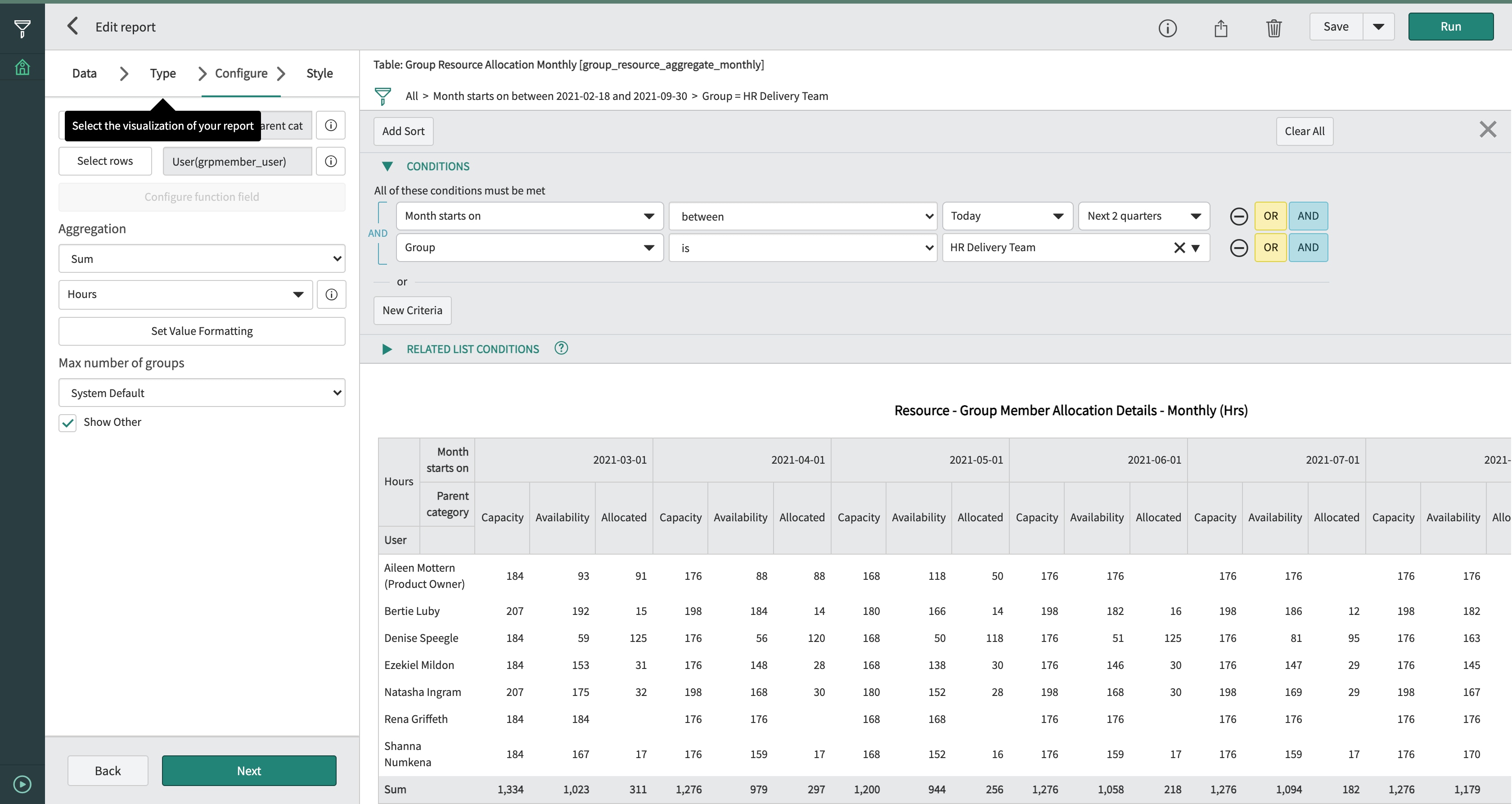The height and width of the screenshot is (804, 1512).
Task: Click the info icon in the top toolbar
Action: coord(1167,27)
